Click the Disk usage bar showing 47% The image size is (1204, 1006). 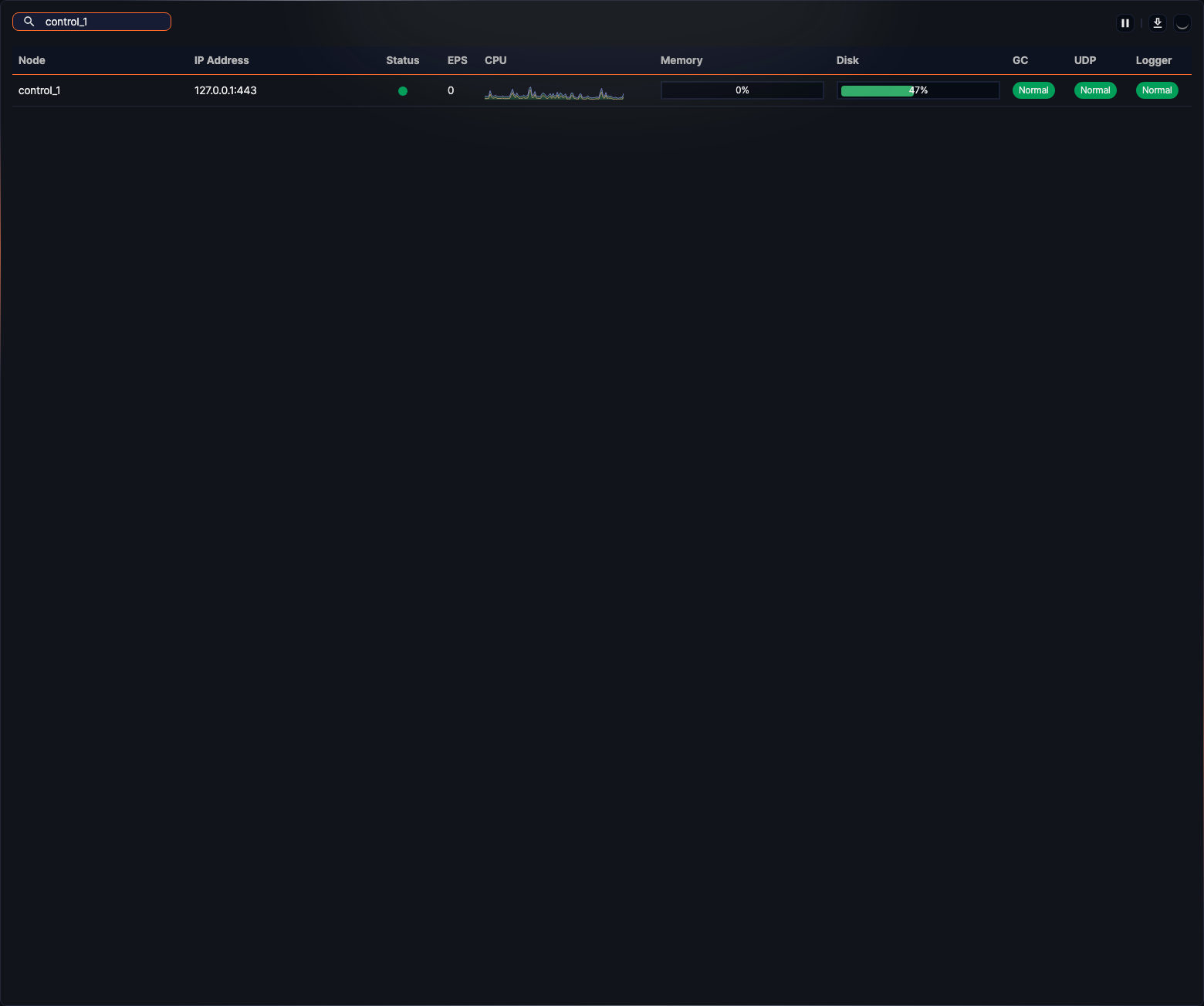918,90
